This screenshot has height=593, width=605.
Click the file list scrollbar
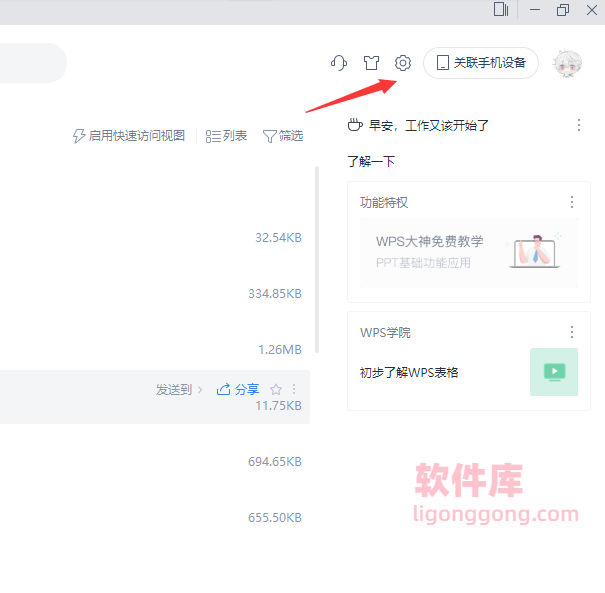(317, 259)
